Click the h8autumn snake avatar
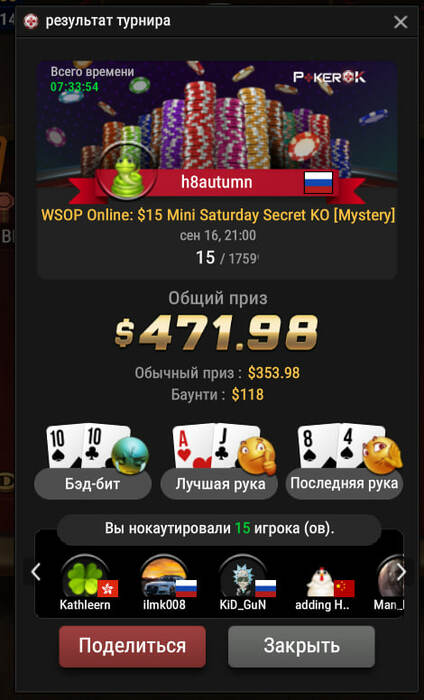Screen dimensions: 424x700 click(128, 174)
